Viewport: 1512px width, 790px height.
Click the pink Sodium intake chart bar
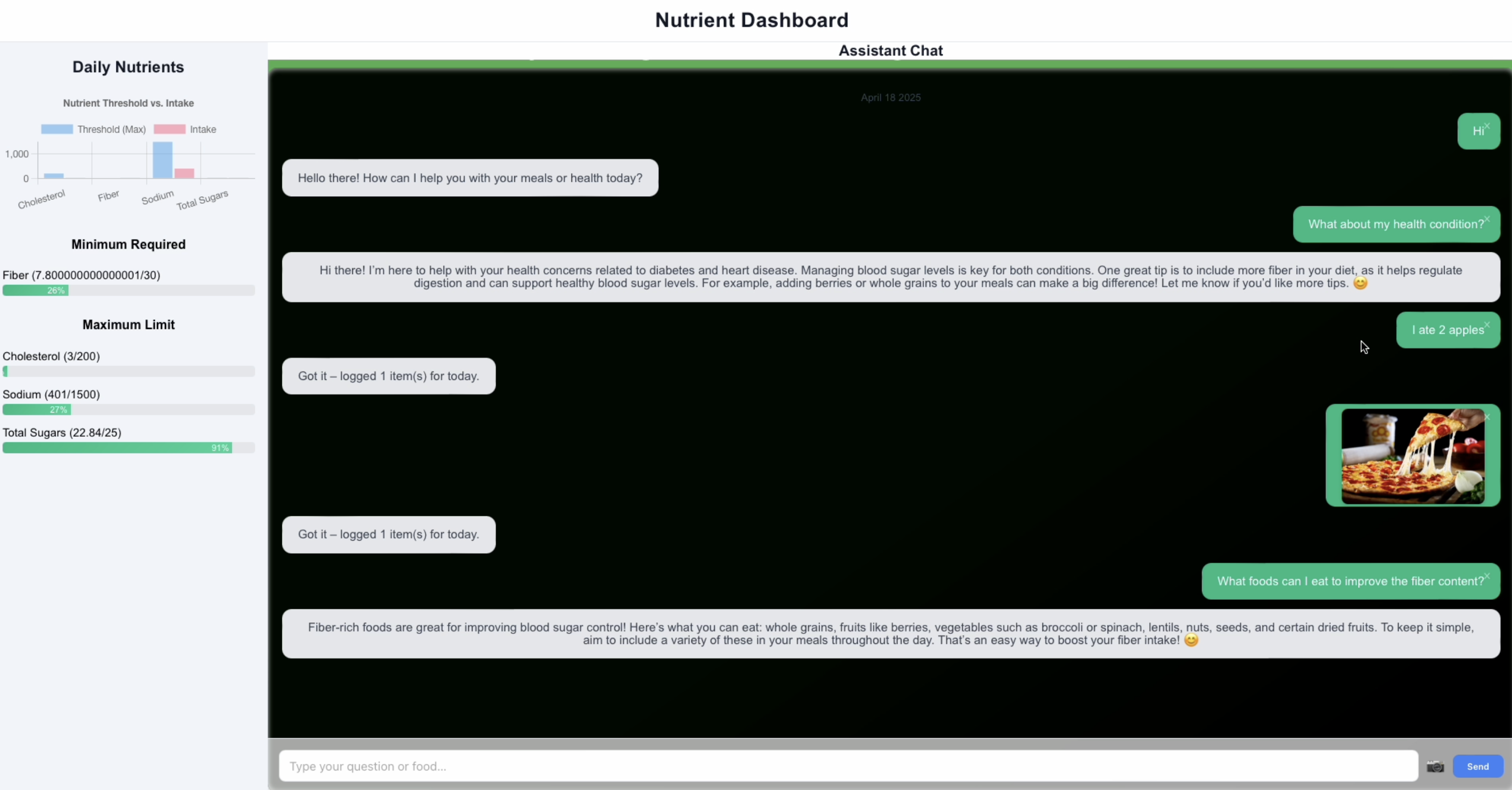point(184,174)
